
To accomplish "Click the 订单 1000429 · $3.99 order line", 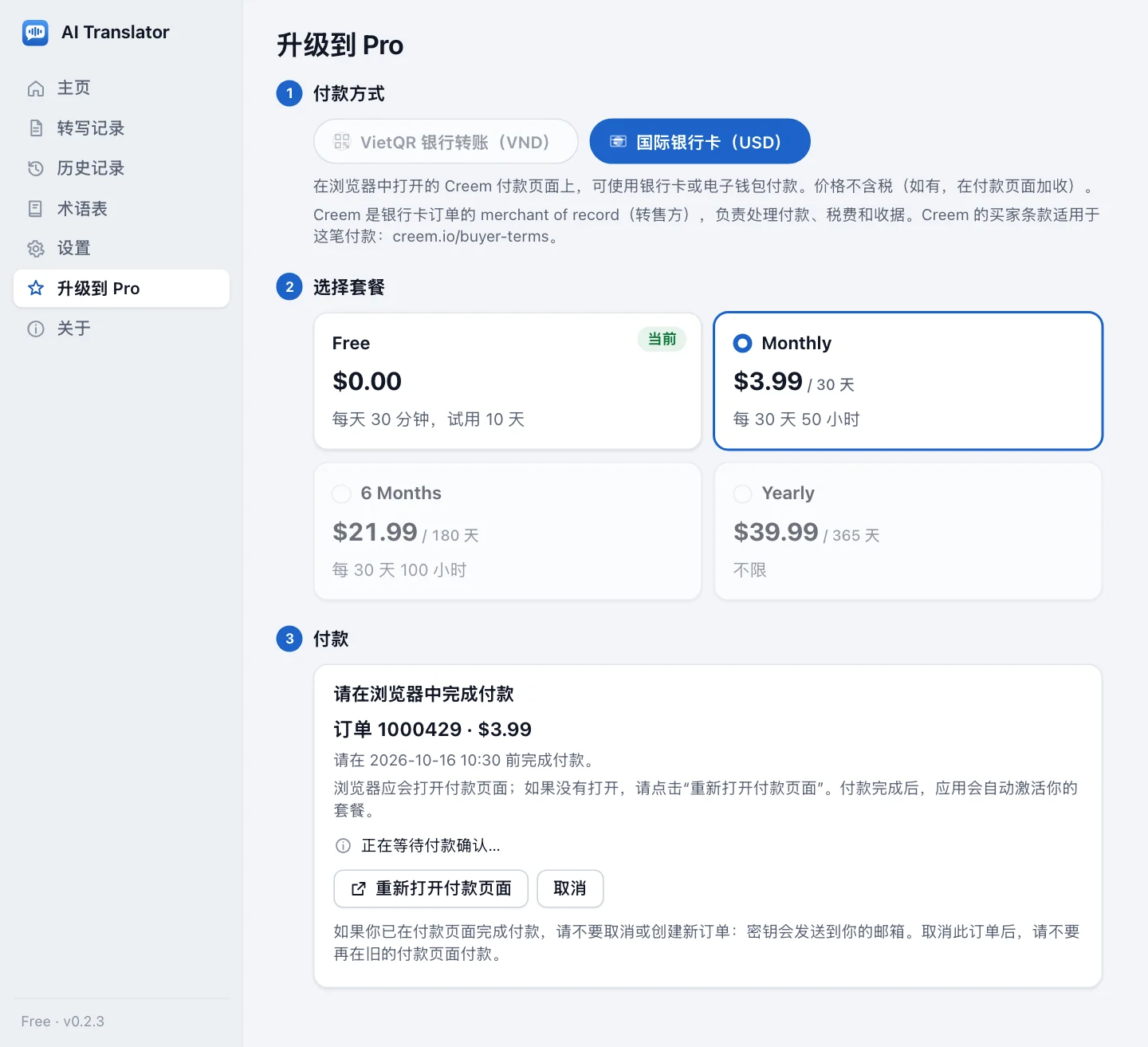I will [x=432, y=730].
